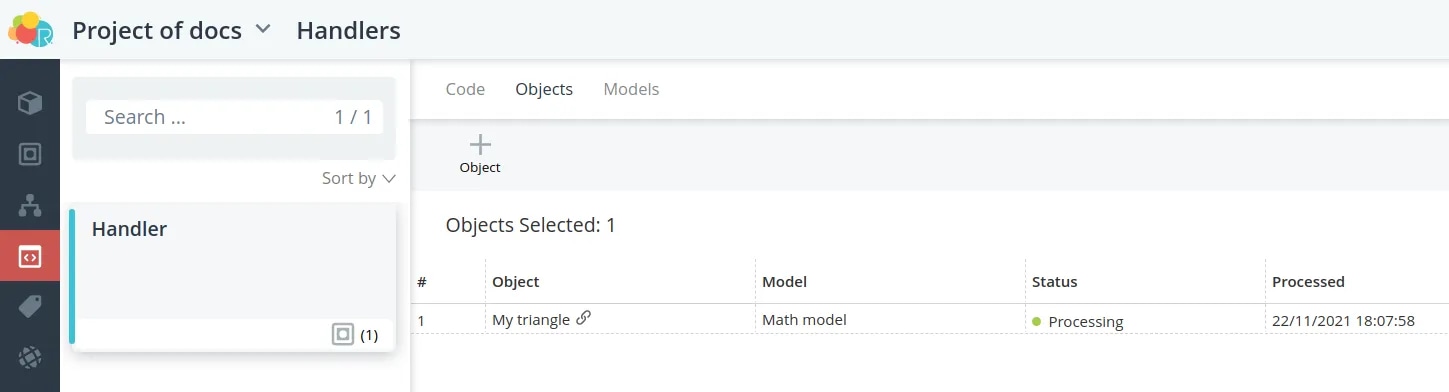The image size is (1449, 392).
Task: Select the Objects tab
Action: pos(544,89)
